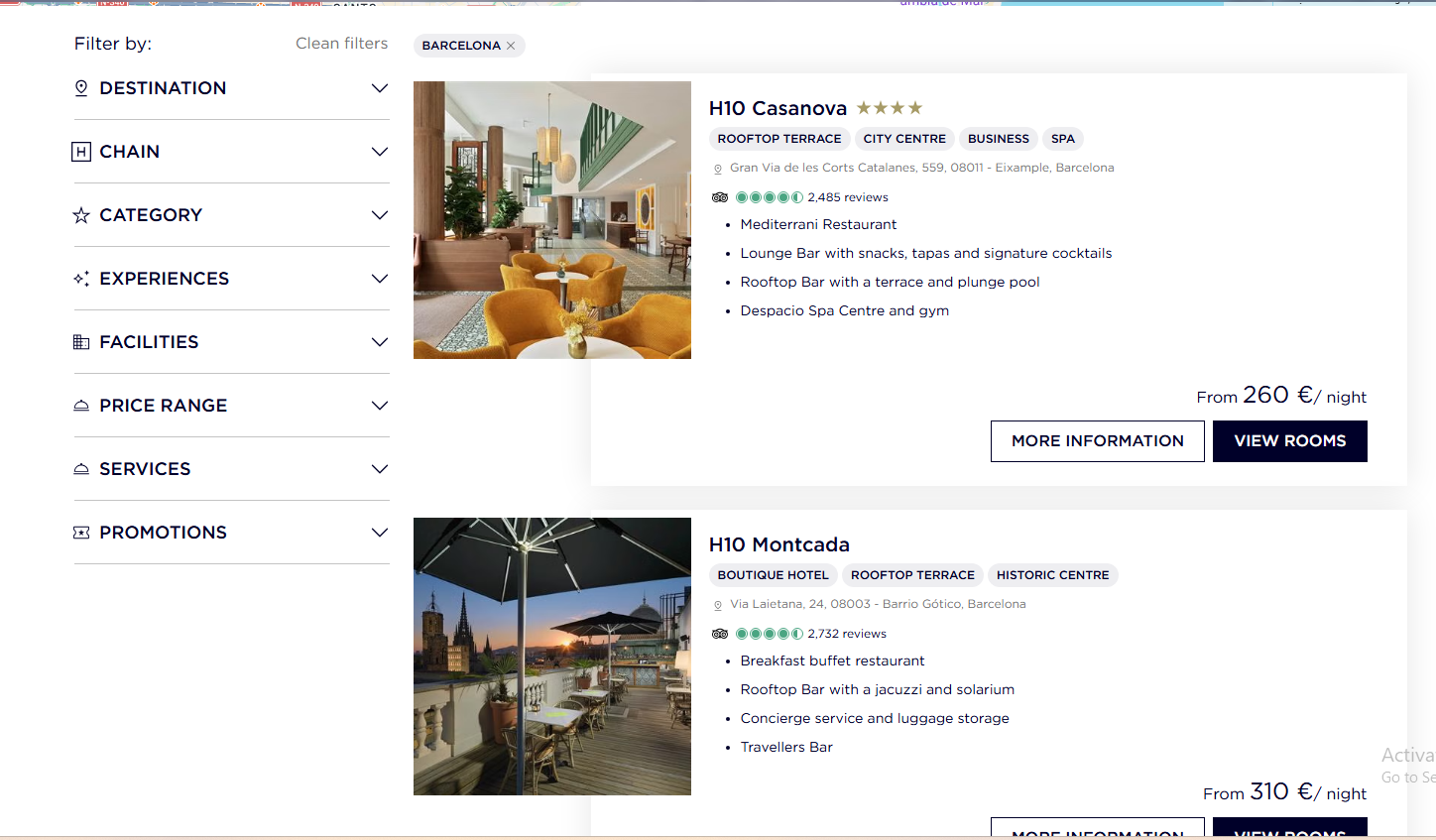Click Business tag on H10 Casanova

click(x=999, y=139)
